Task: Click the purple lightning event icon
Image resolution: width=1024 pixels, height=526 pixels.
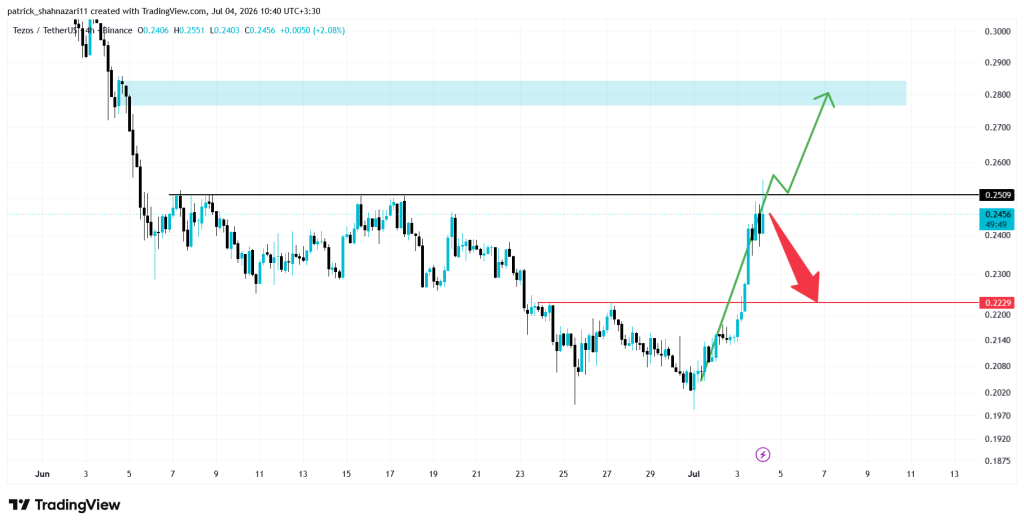Action: point(763,454)
